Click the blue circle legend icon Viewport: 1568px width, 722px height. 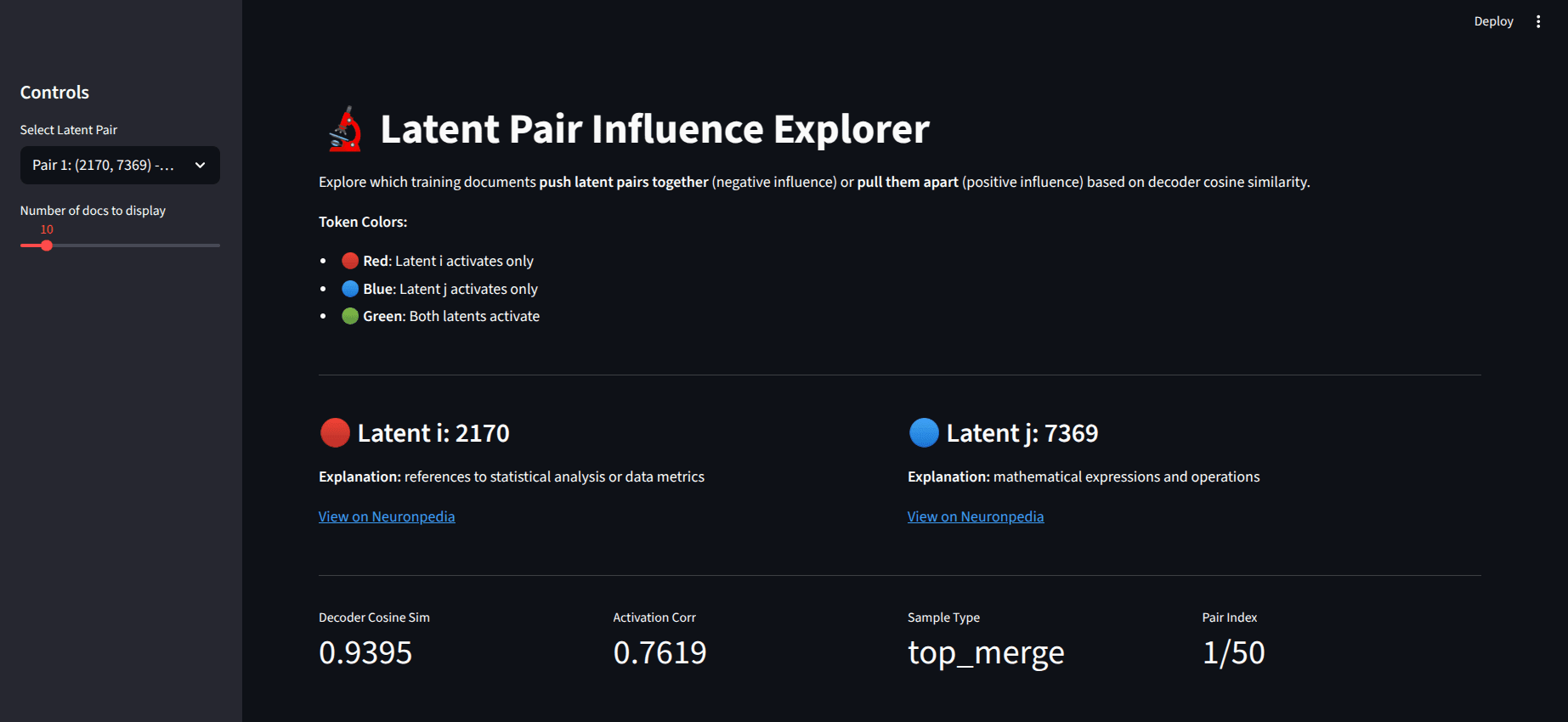point(350,289)
